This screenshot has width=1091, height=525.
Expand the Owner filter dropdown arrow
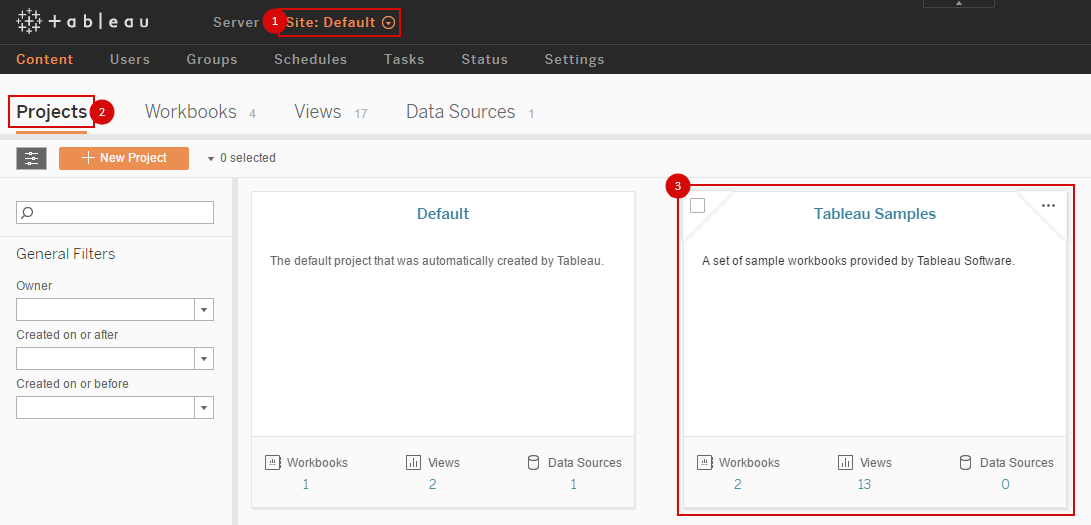(x=204, y=309)
